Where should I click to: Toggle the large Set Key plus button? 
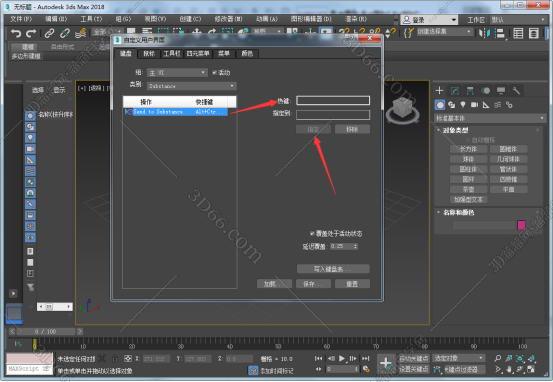point(386,363)
